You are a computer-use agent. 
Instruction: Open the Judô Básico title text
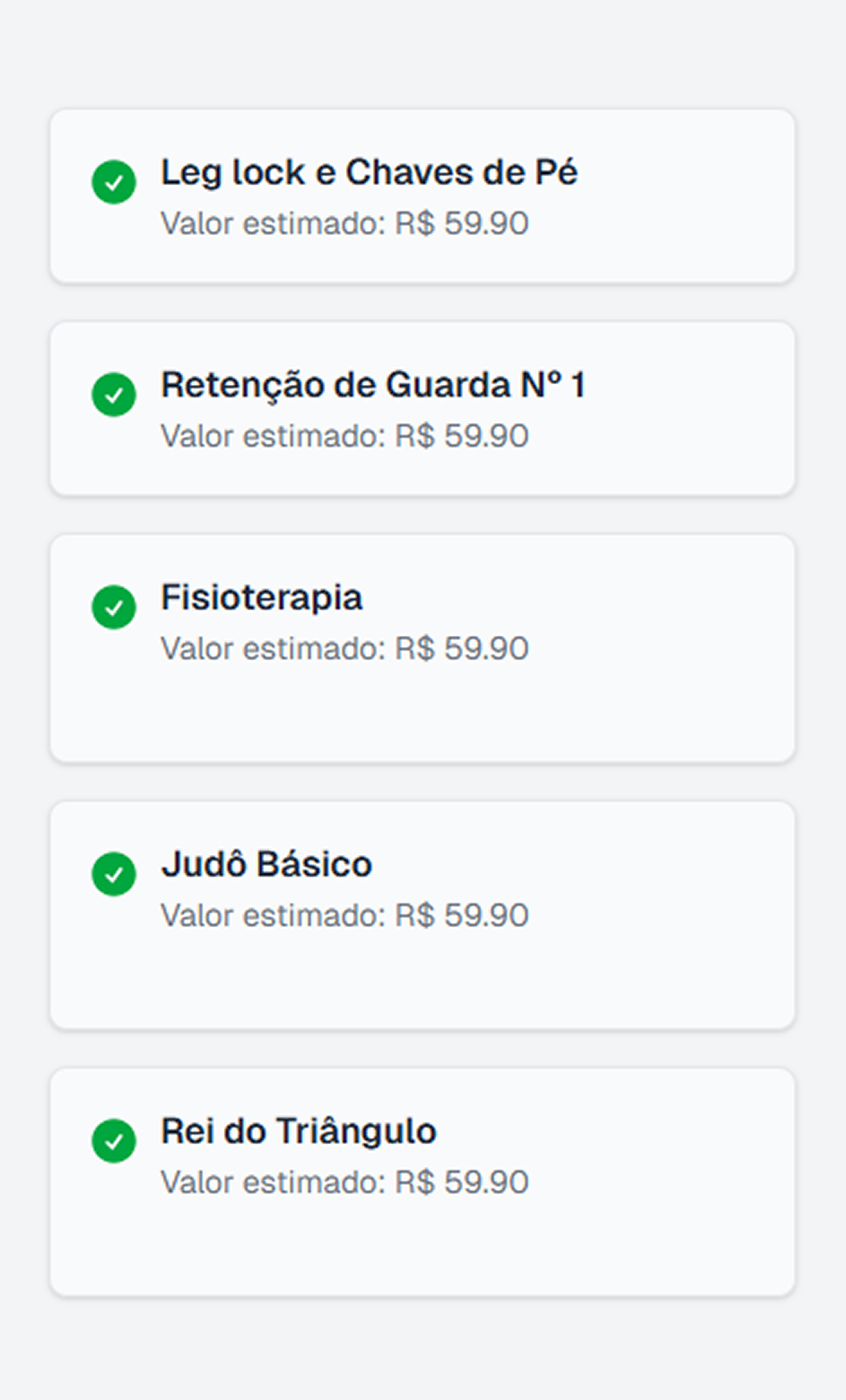coord(266,864)
